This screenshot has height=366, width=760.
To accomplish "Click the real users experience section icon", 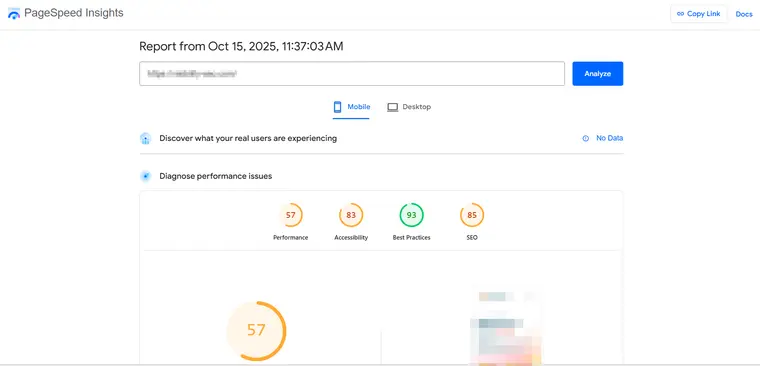I will (145, 139).
